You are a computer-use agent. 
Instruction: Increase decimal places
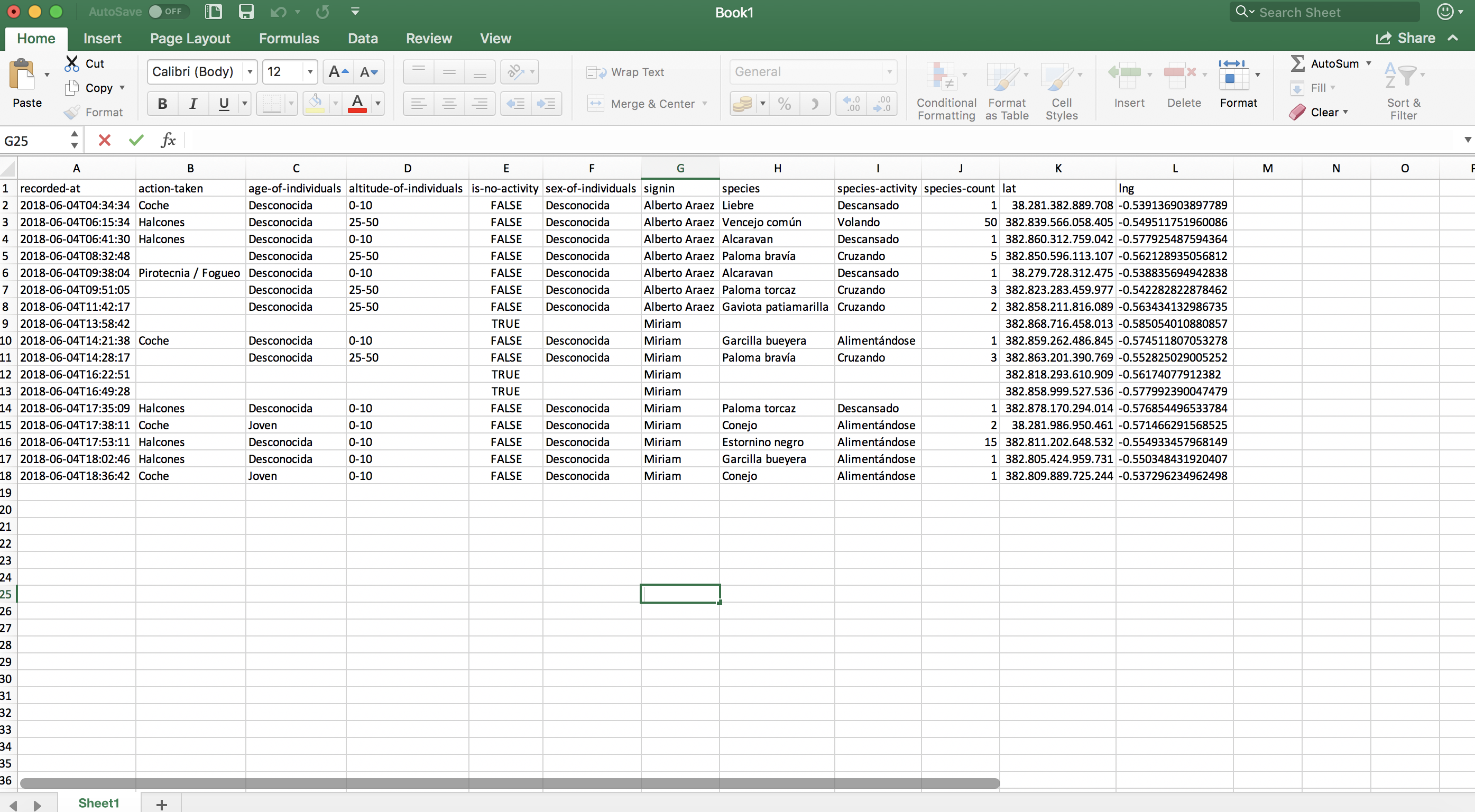point(852,104)
